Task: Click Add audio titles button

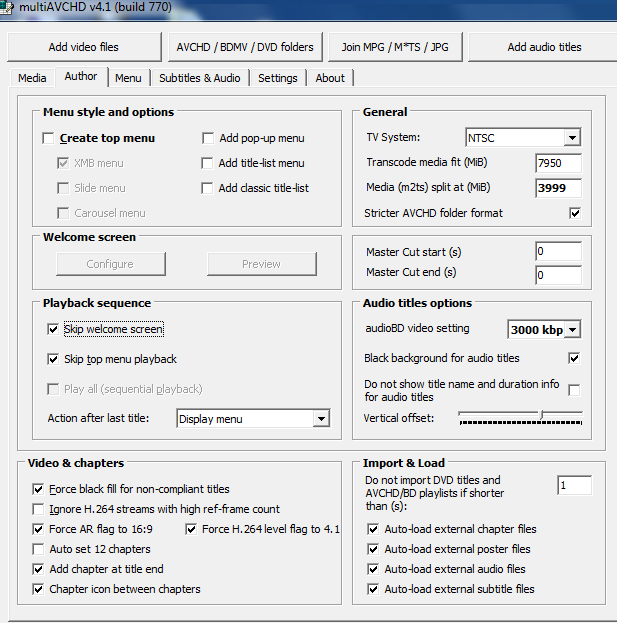Action: [x=544, y=47]
